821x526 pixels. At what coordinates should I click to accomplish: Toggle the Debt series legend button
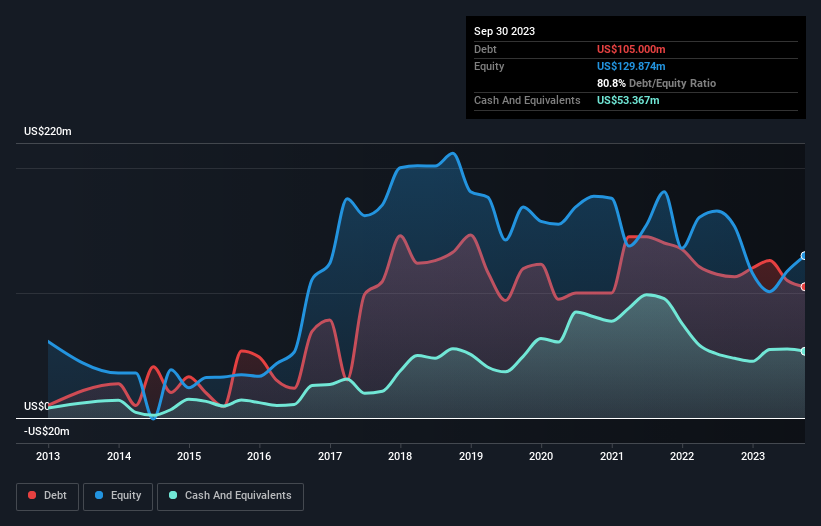[48, 496]
